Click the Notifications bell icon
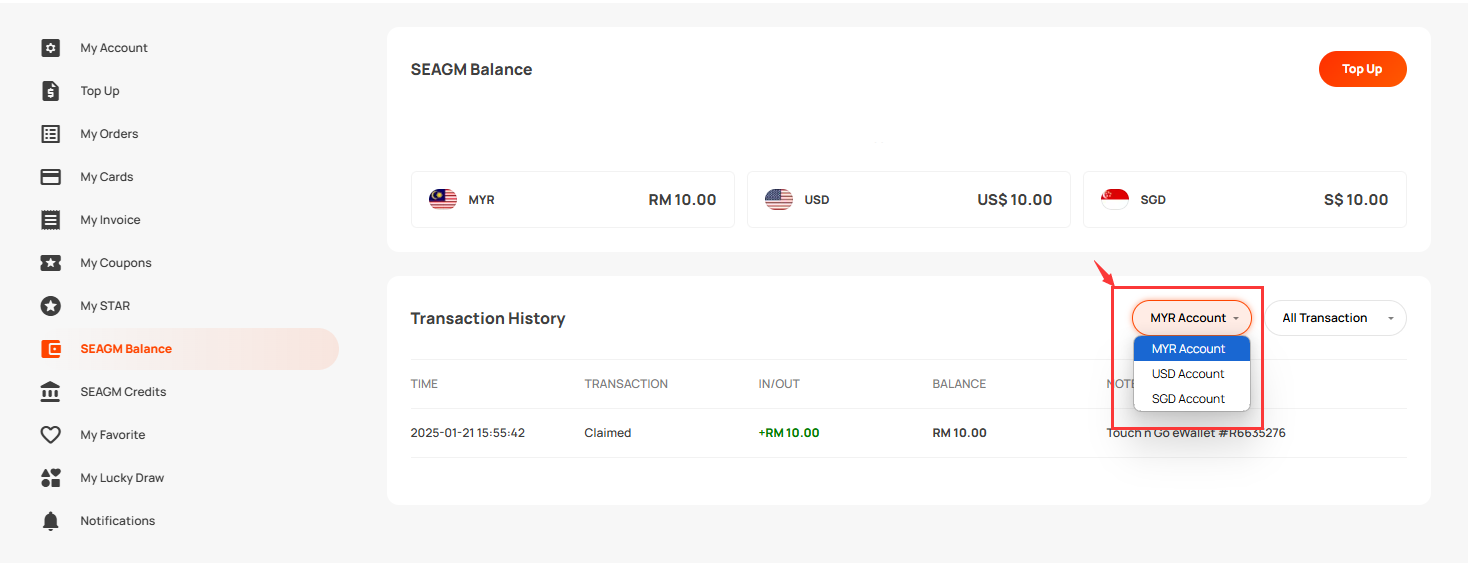The image size is (1468, 563). coord(50,521)
